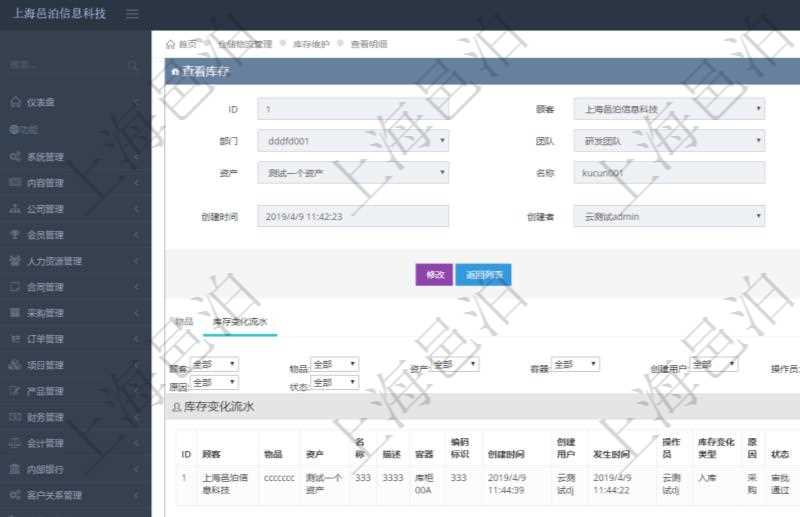Click the purple 修改 button

point(433,275)
